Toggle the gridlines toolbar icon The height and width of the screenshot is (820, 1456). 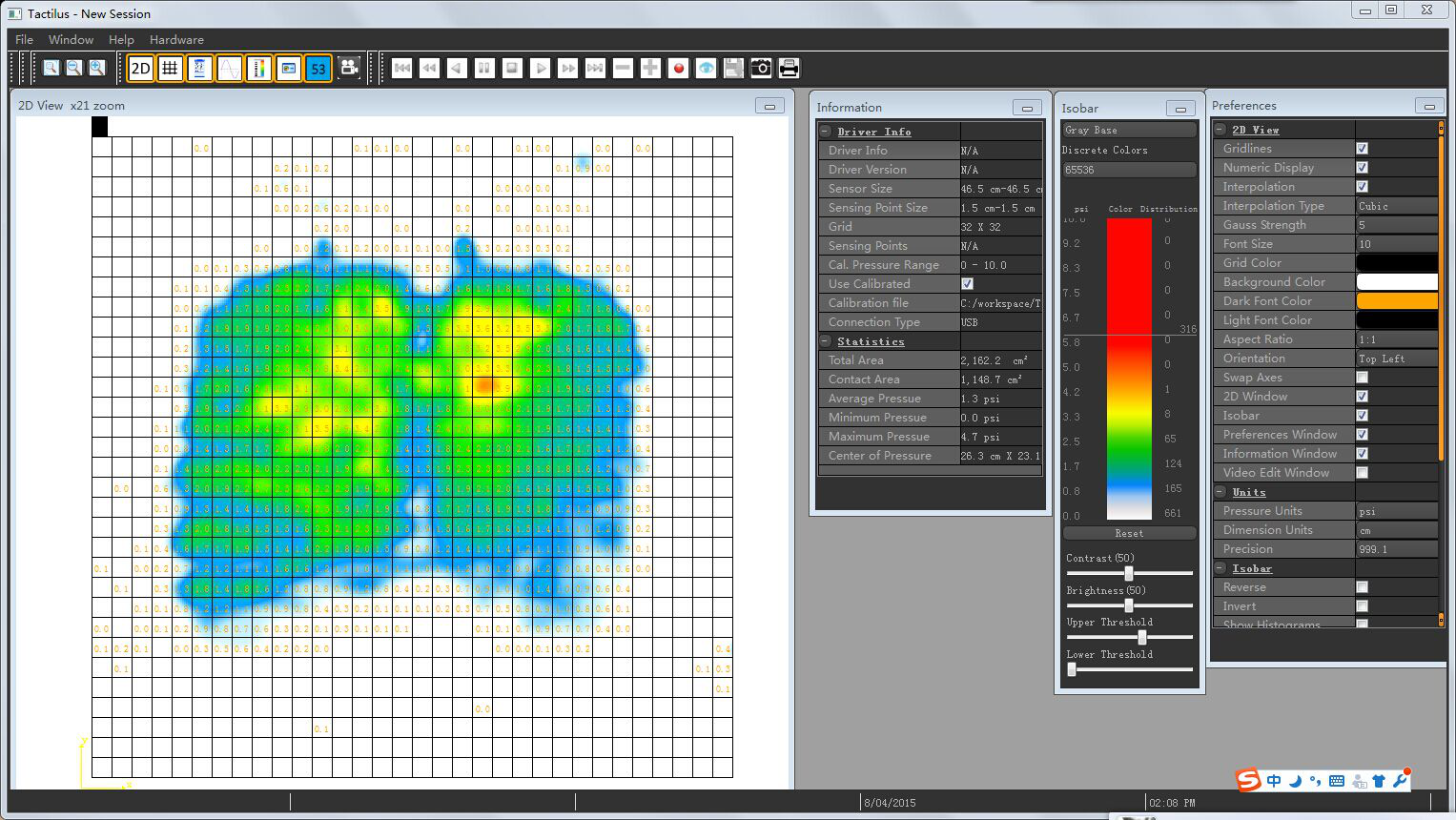coord(170,69)
